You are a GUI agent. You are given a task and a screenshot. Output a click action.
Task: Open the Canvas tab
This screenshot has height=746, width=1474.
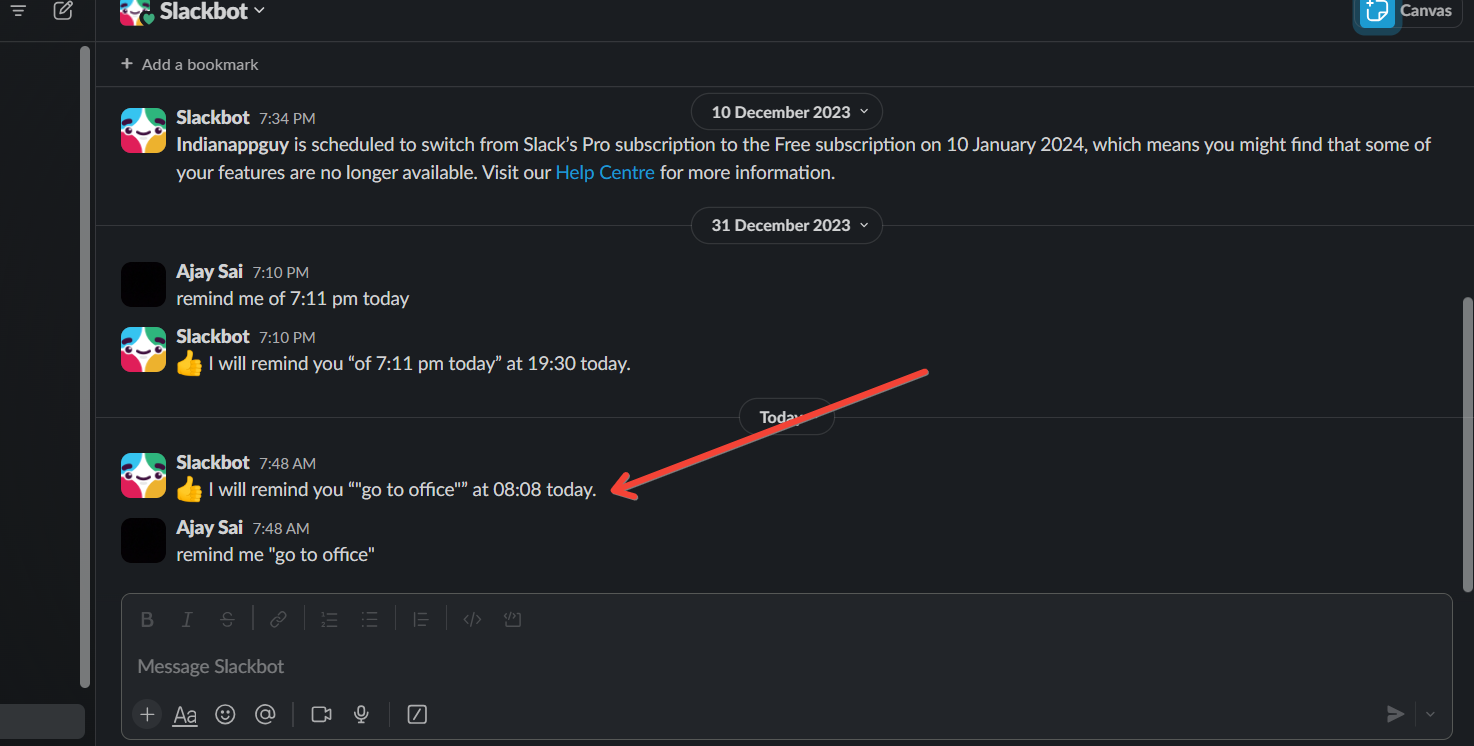[x=1409, y=12]
